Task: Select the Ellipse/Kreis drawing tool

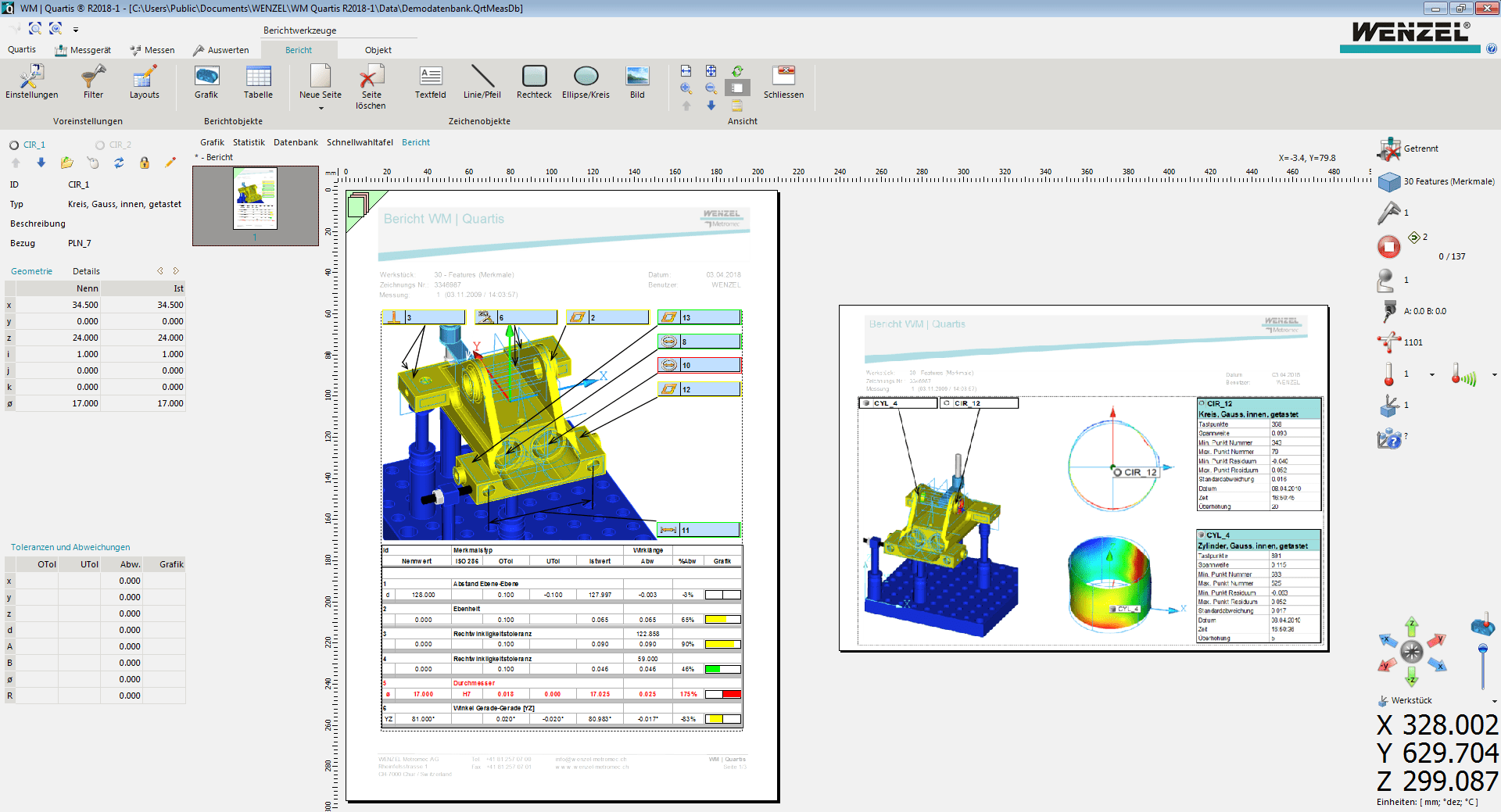Action: pyautogui.click(x=585, y=81)
